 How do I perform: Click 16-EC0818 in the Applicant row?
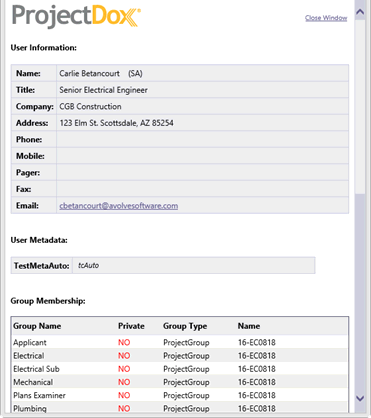[257, 342]
